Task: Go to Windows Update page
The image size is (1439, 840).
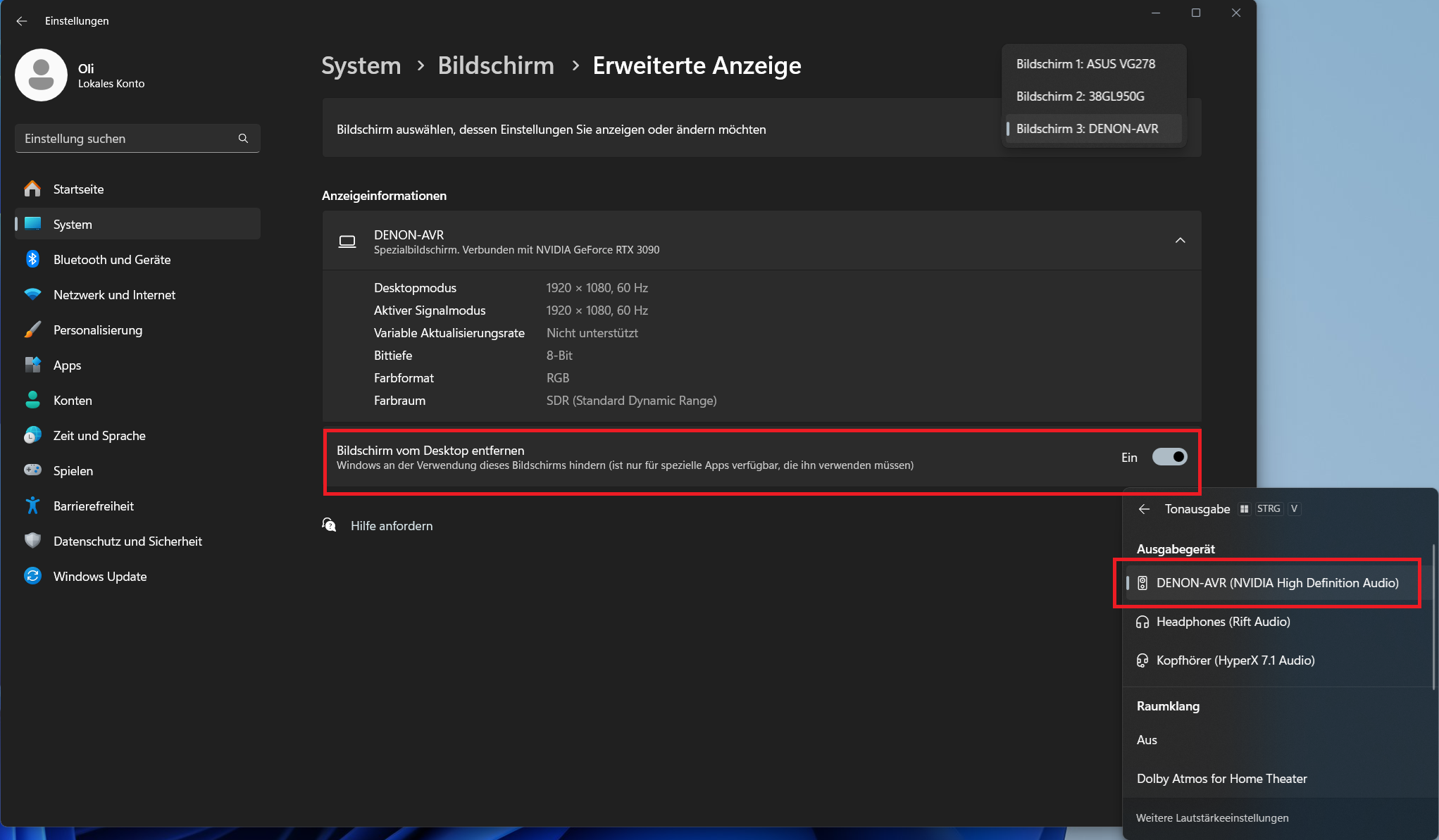Action: (100, 577)
